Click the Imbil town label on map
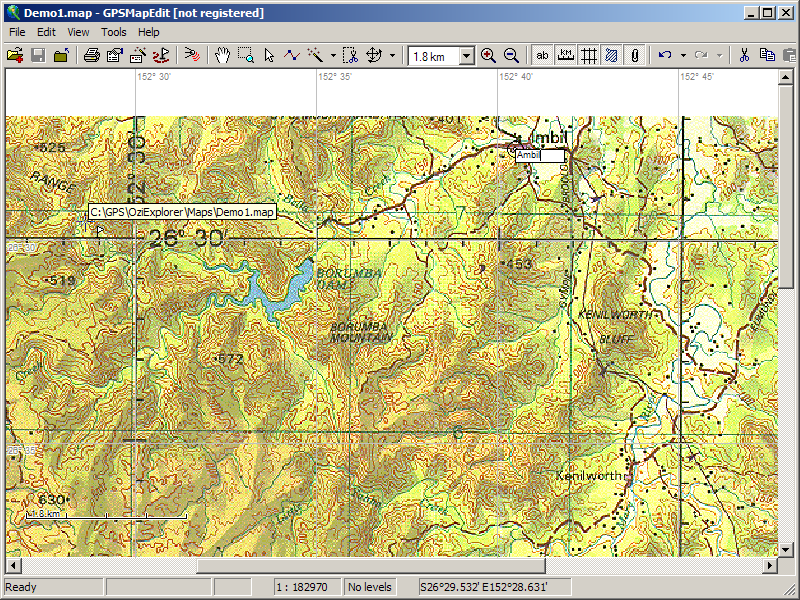This screenshot has width=800, height=600. [548, 137]
